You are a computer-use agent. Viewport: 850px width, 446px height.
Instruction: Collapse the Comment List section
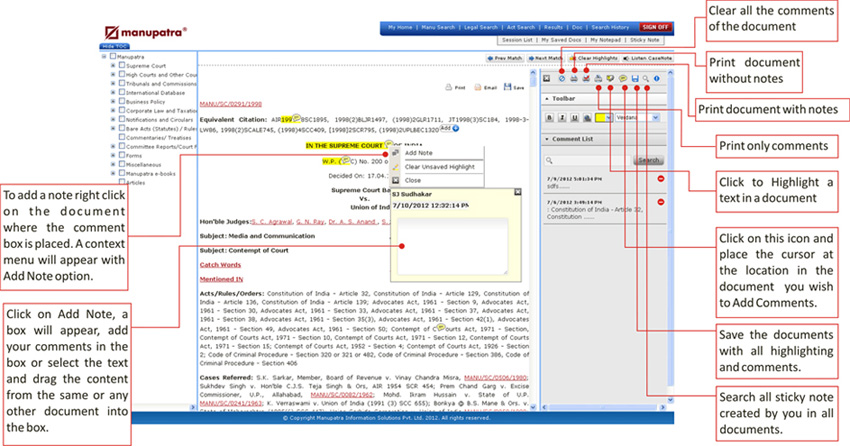point(604,139)
